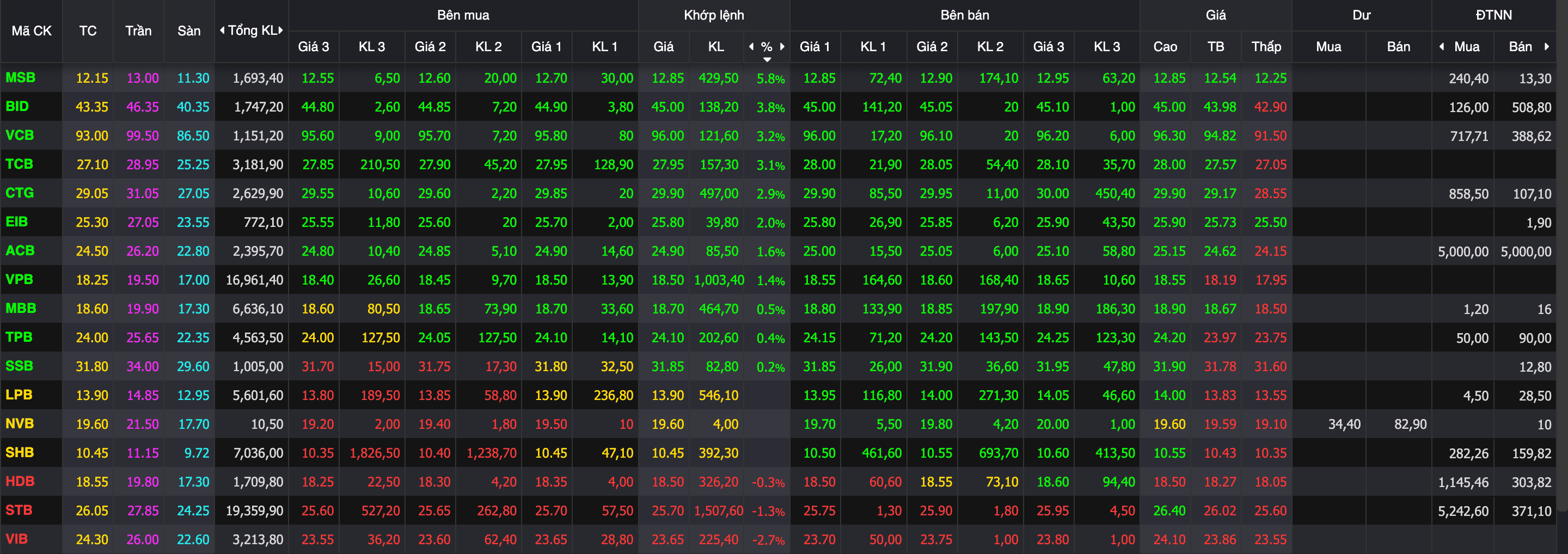Open the MBB stock symbol
Image resolution: width=1568 pixels, height=554 pixels.
pos(21,309)
